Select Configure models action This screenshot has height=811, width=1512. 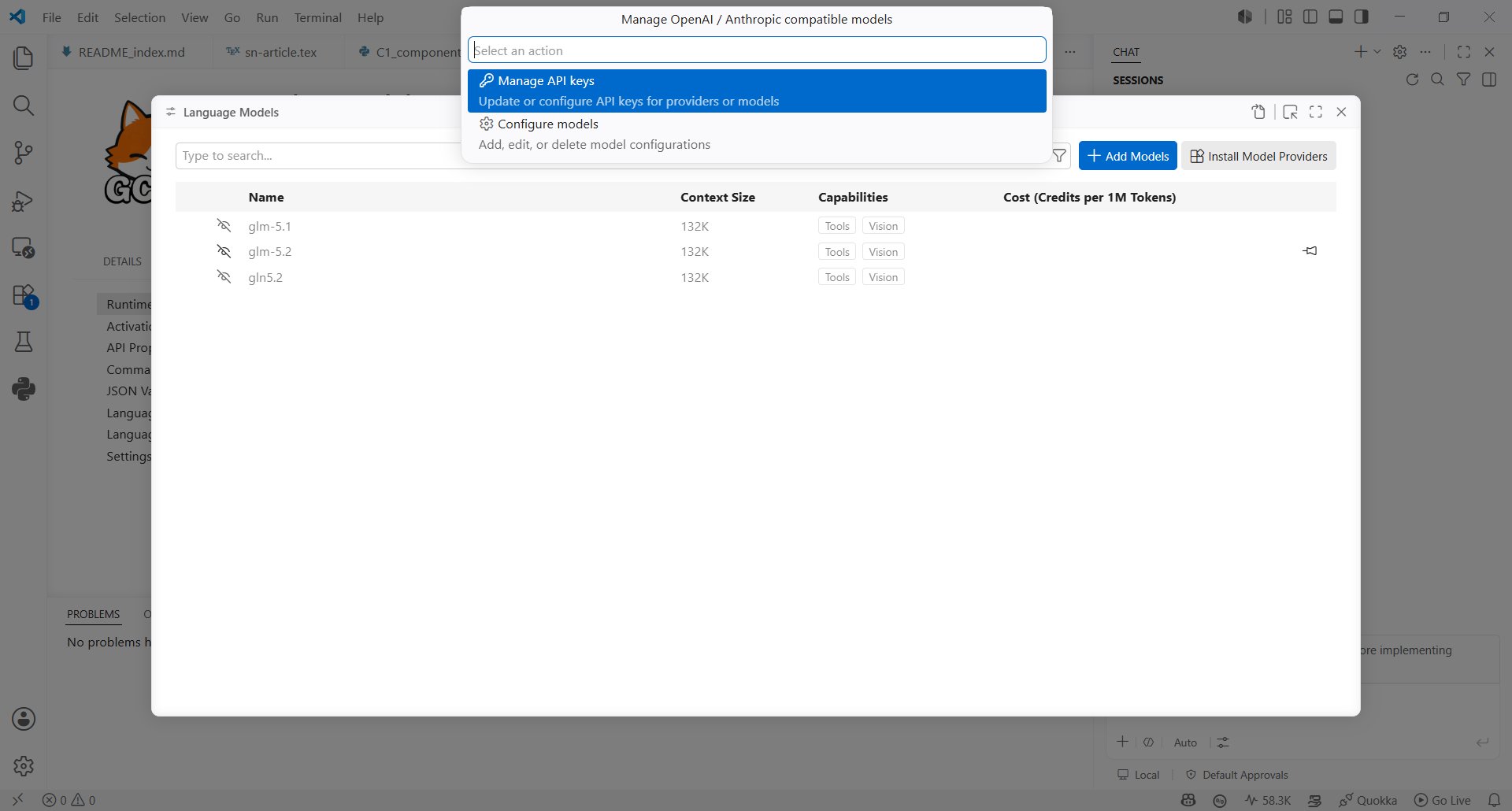(757, 135)
